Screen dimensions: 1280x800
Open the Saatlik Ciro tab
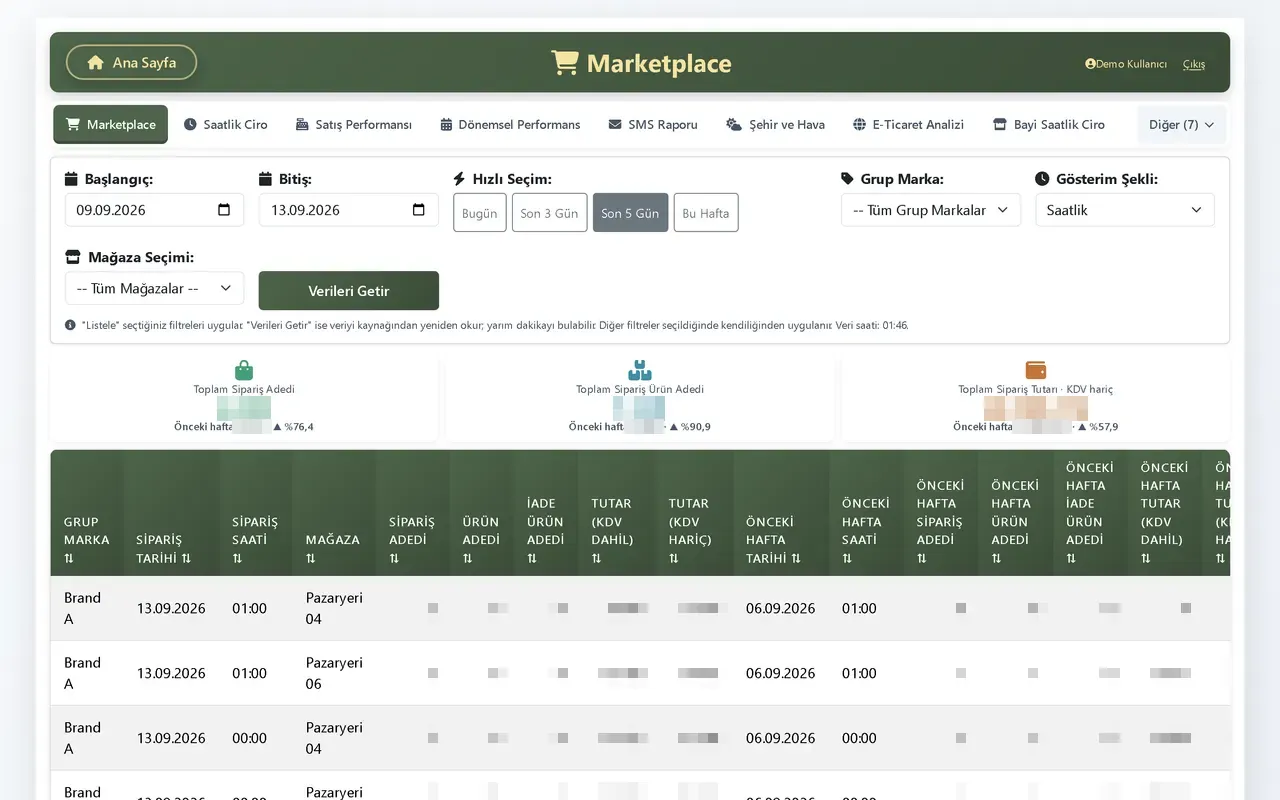[226, 125]
